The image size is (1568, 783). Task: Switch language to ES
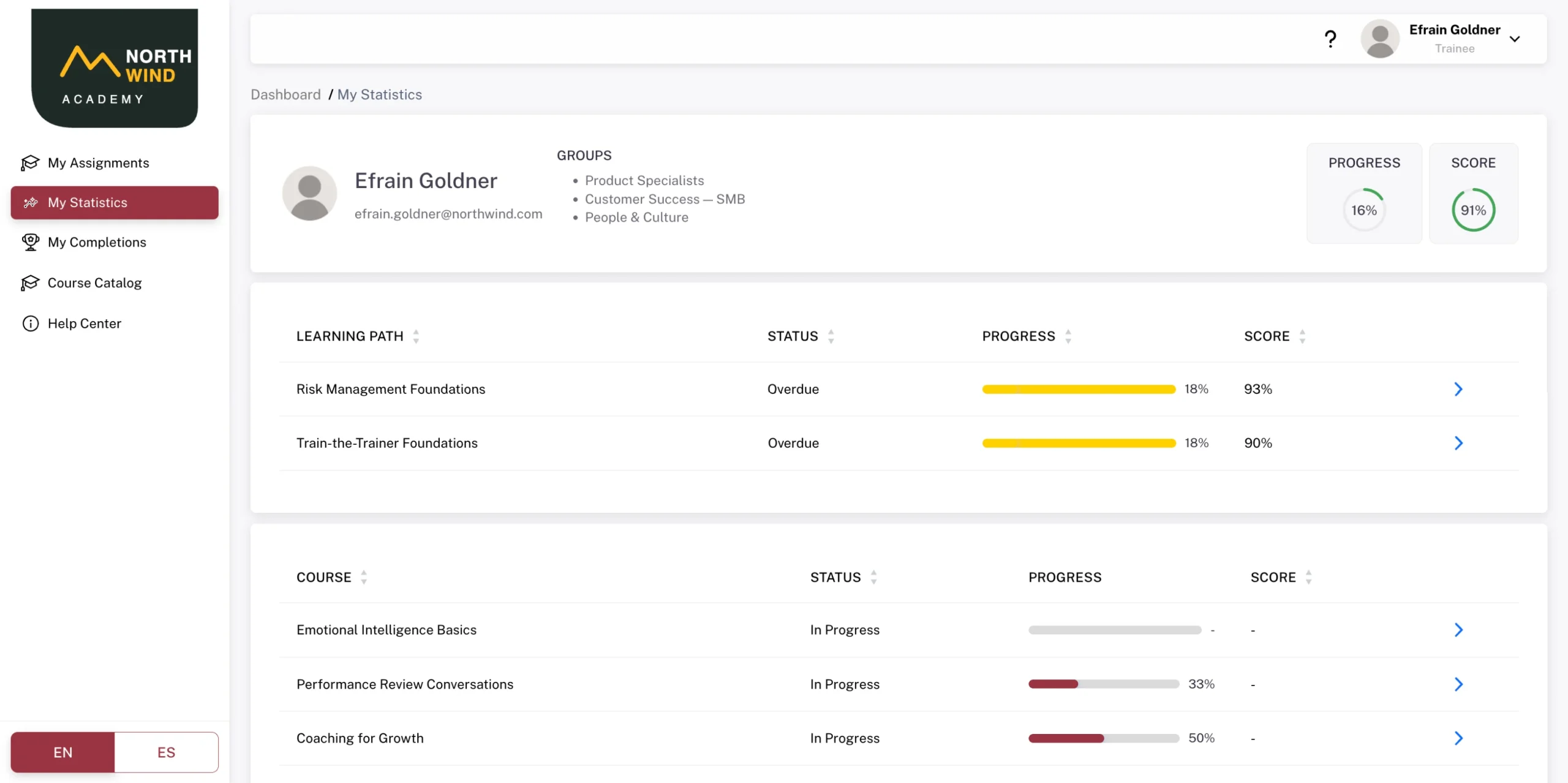tap(166, 752)
